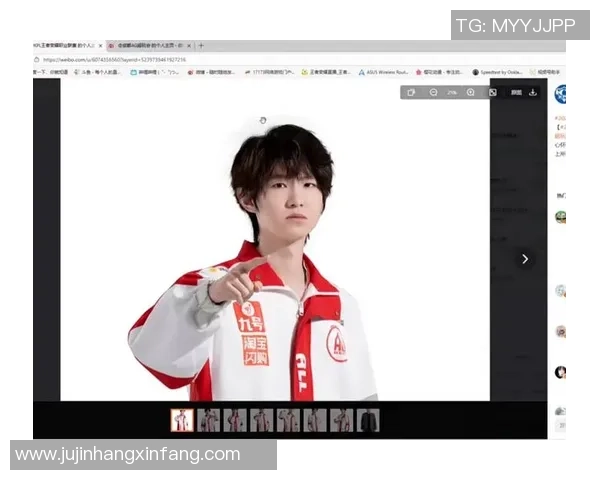This screenshot has width=600, height=480.
Task: Click the fit-to-screen icon in viewer toolbar
Action: tap(492, 92)
